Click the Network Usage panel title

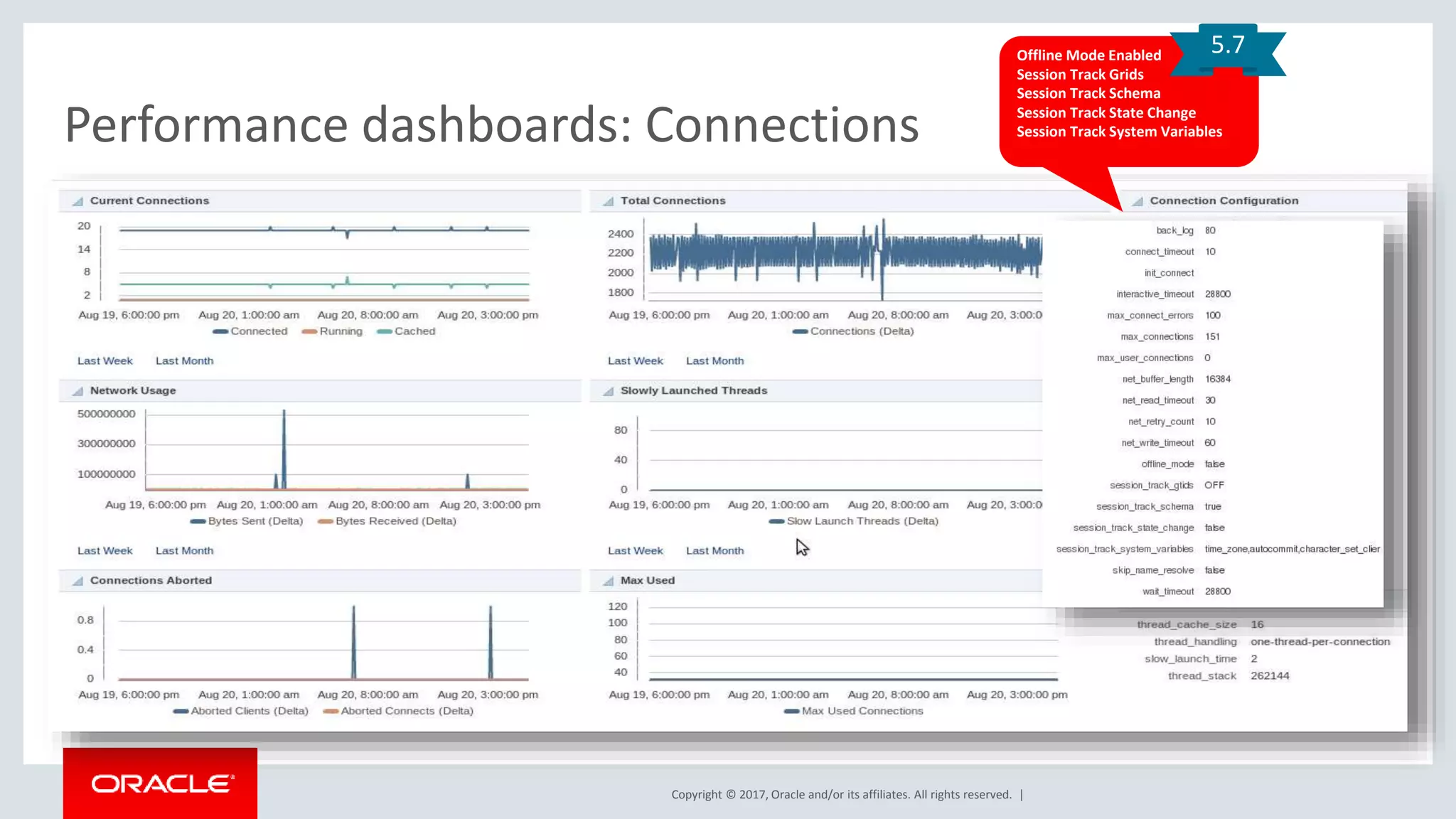pos(133,391)
